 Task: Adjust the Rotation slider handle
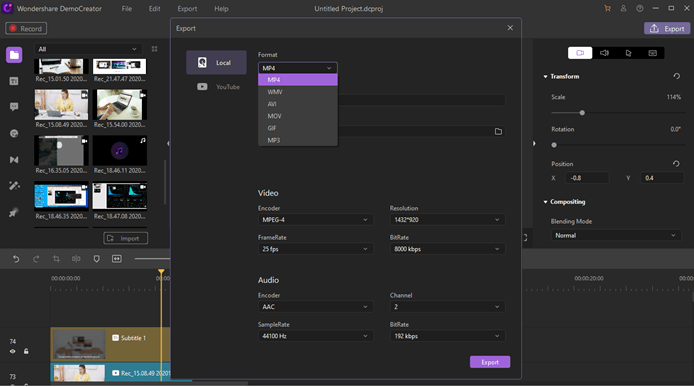[554, 145]
